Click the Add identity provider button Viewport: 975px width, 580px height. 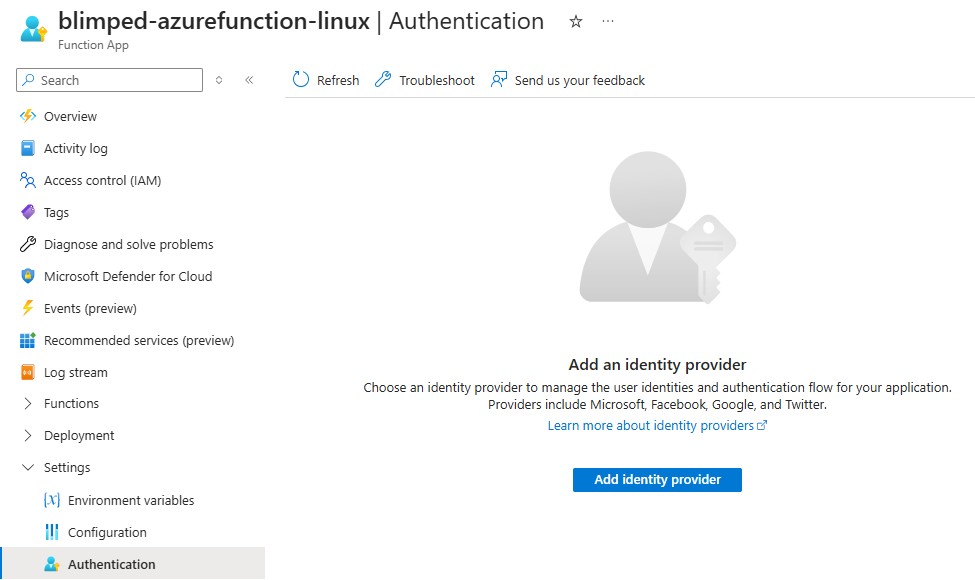[657, 479]
